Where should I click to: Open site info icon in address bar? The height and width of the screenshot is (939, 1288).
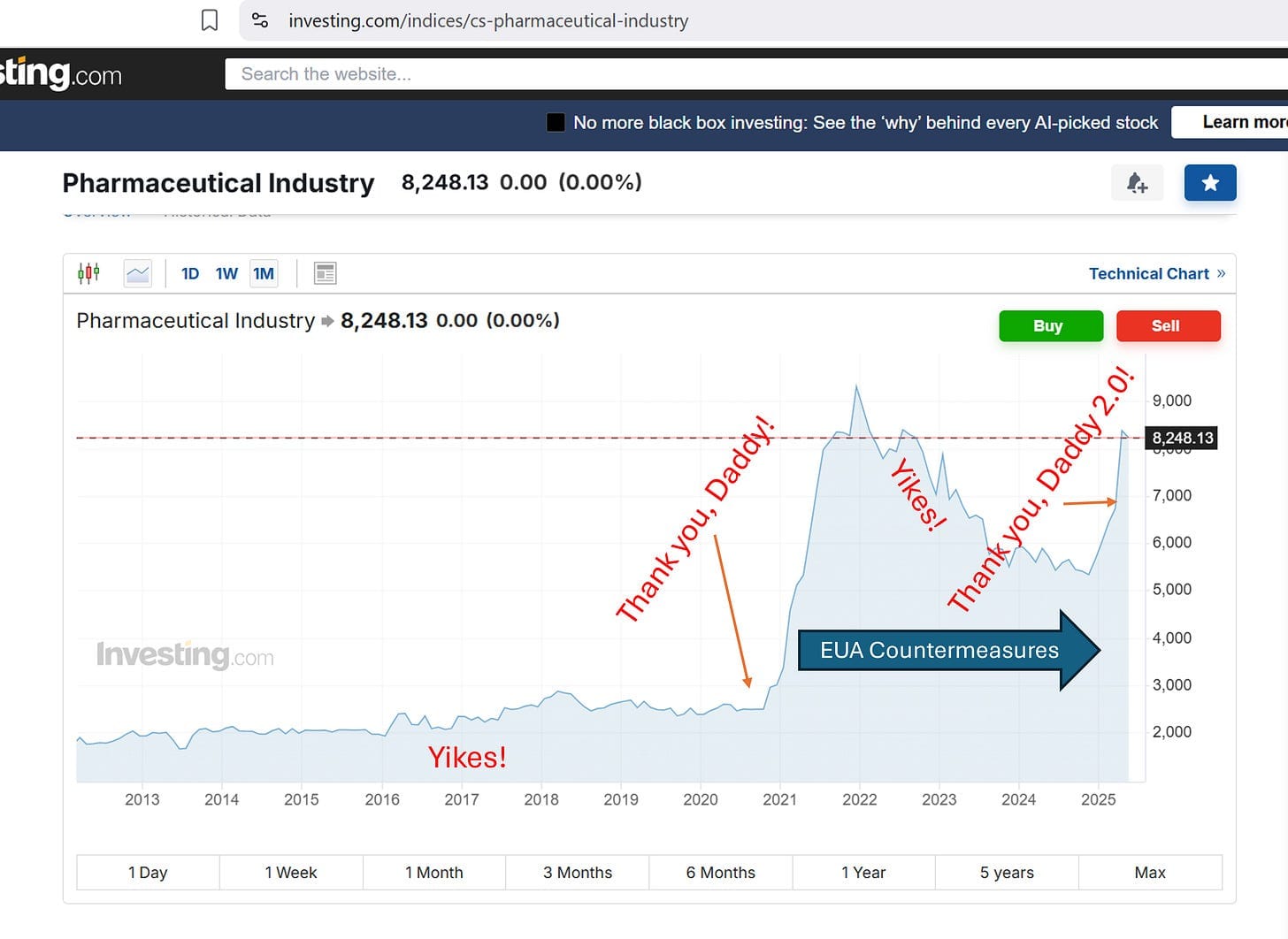(x=260, y=20)
